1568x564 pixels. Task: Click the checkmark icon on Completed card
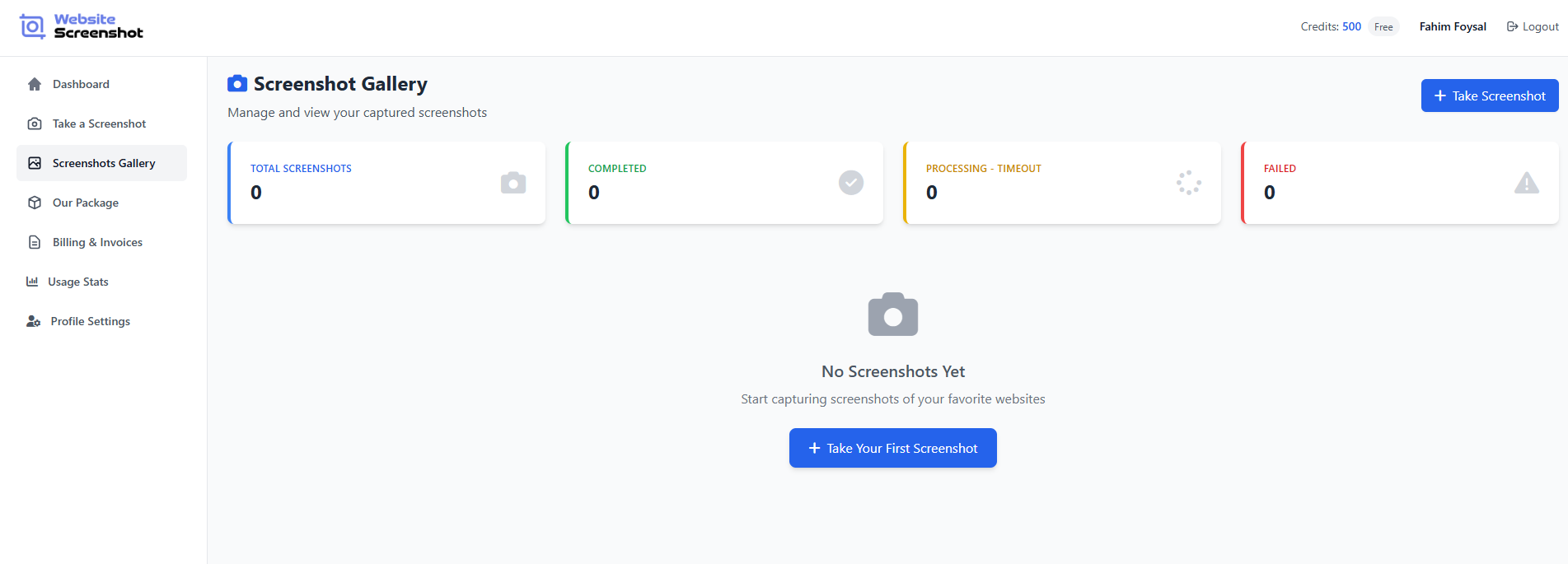(850, 183)
